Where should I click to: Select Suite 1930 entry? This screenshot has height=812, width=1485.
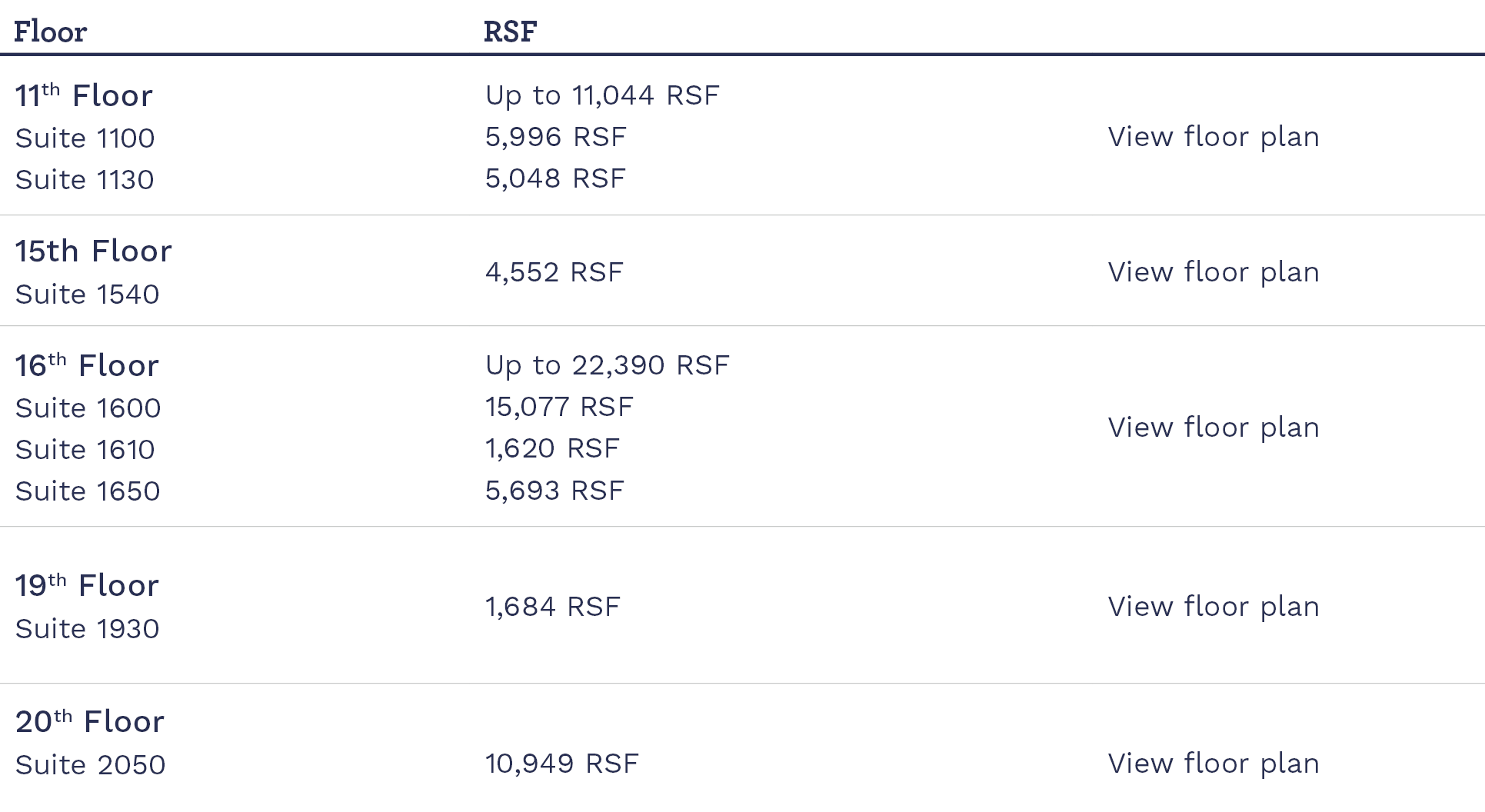pos(87,629)
